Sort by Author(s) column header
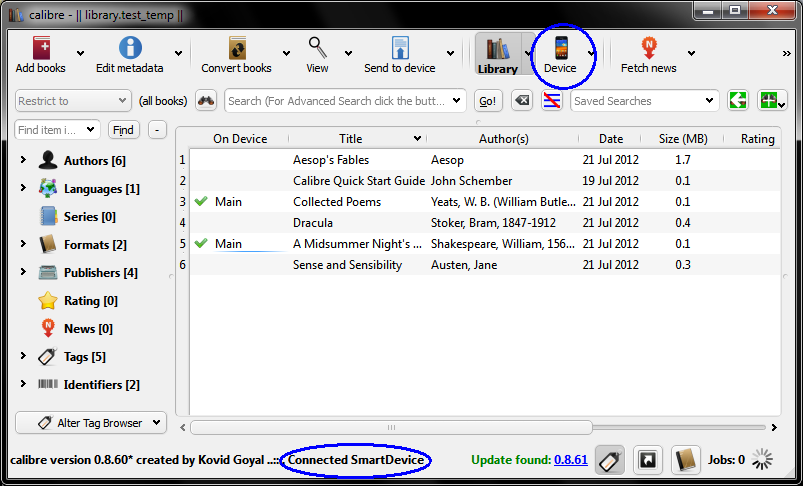The width and height of the screenshot is (803, 486). [x=503, y=139]
